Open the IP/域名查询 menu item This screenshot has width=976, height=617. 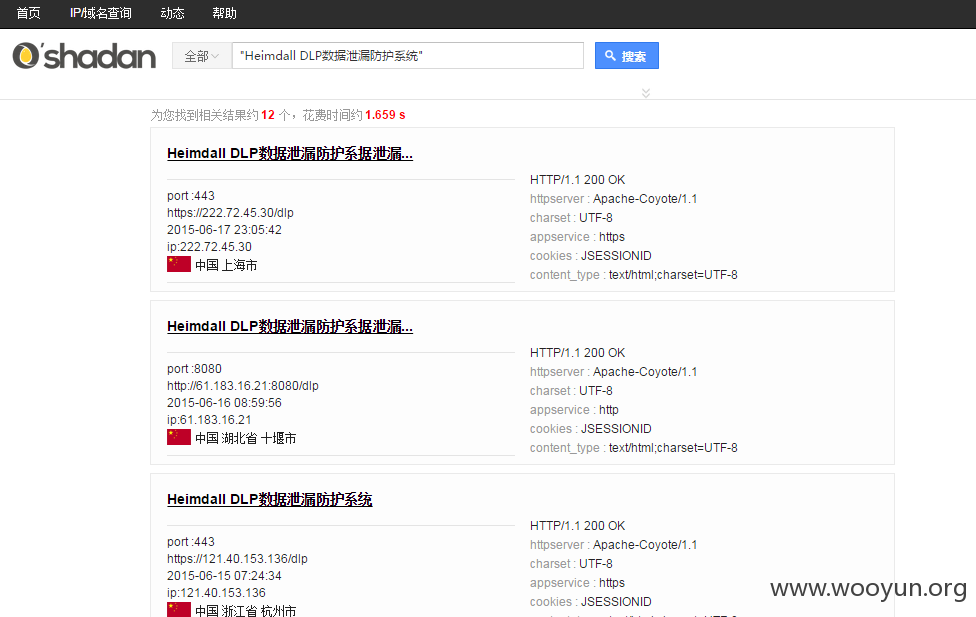[101, 13]
